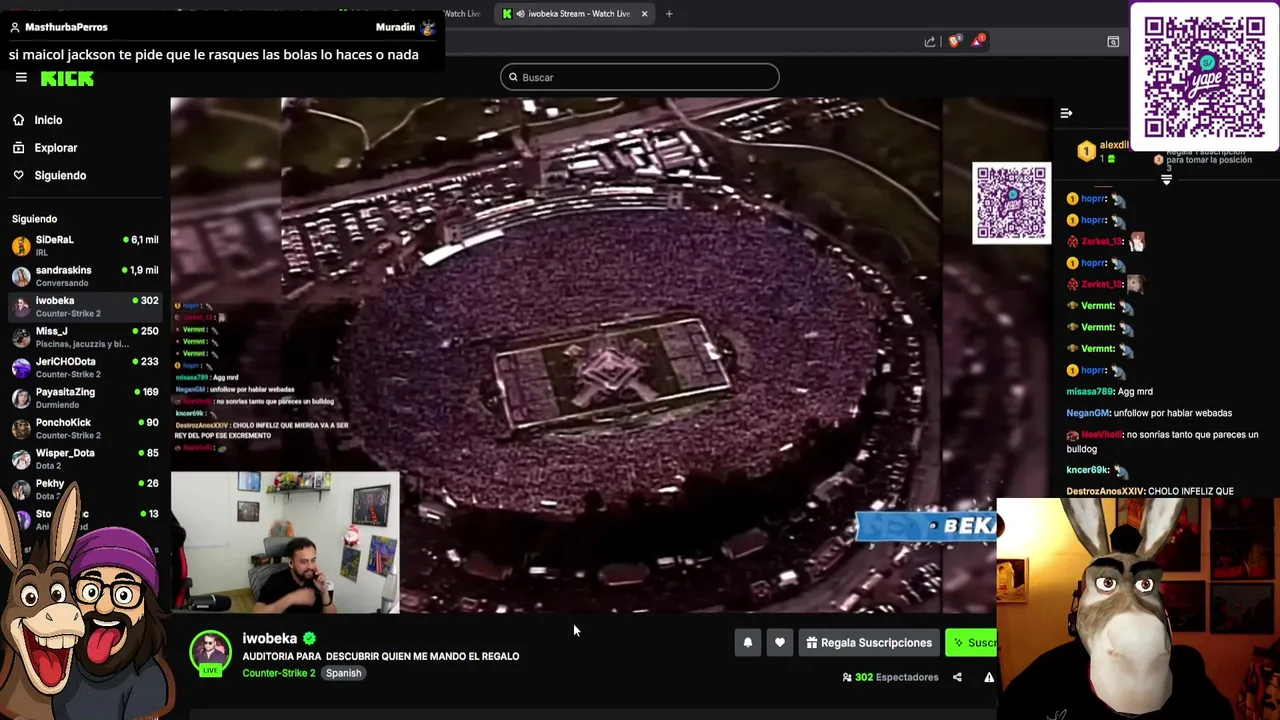Open sandraskins channel in following list

[x=84, y=276]
